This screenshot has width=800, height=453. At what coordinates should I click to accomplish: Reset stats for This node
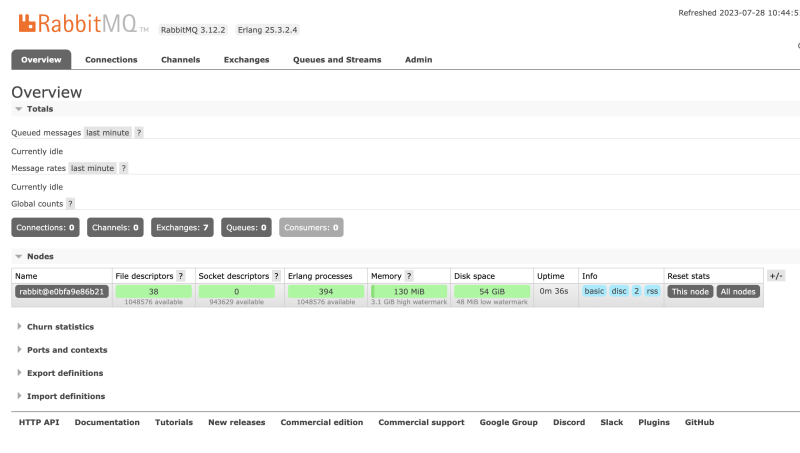pyautogui.click(x=690, y=291)
